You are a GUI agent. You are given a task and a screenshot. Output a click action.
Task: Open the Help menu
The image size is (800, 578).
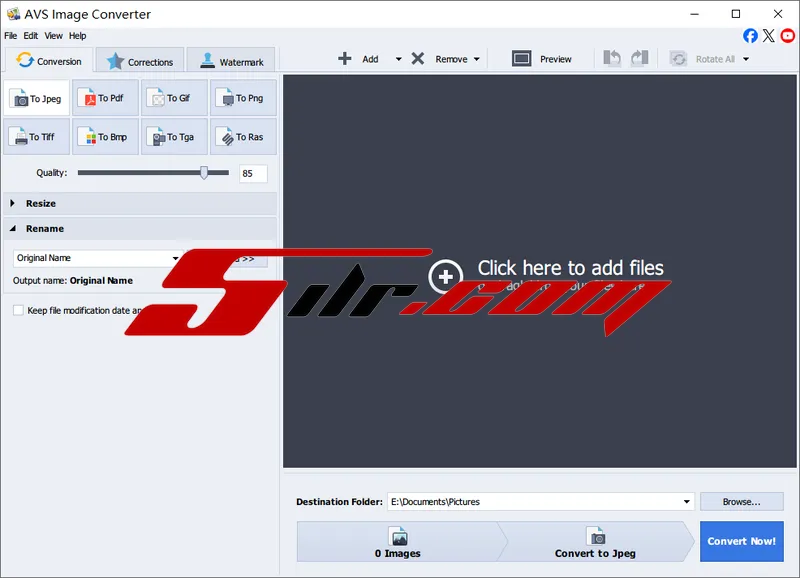pyautogui.click(x=78, y=36)
